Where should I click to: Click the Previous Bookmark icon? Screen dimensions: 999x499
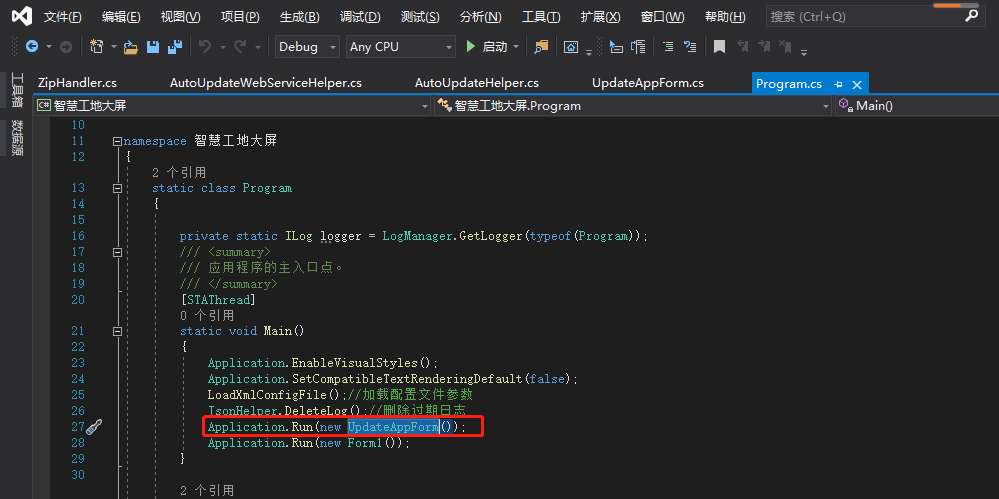point(742,47)
